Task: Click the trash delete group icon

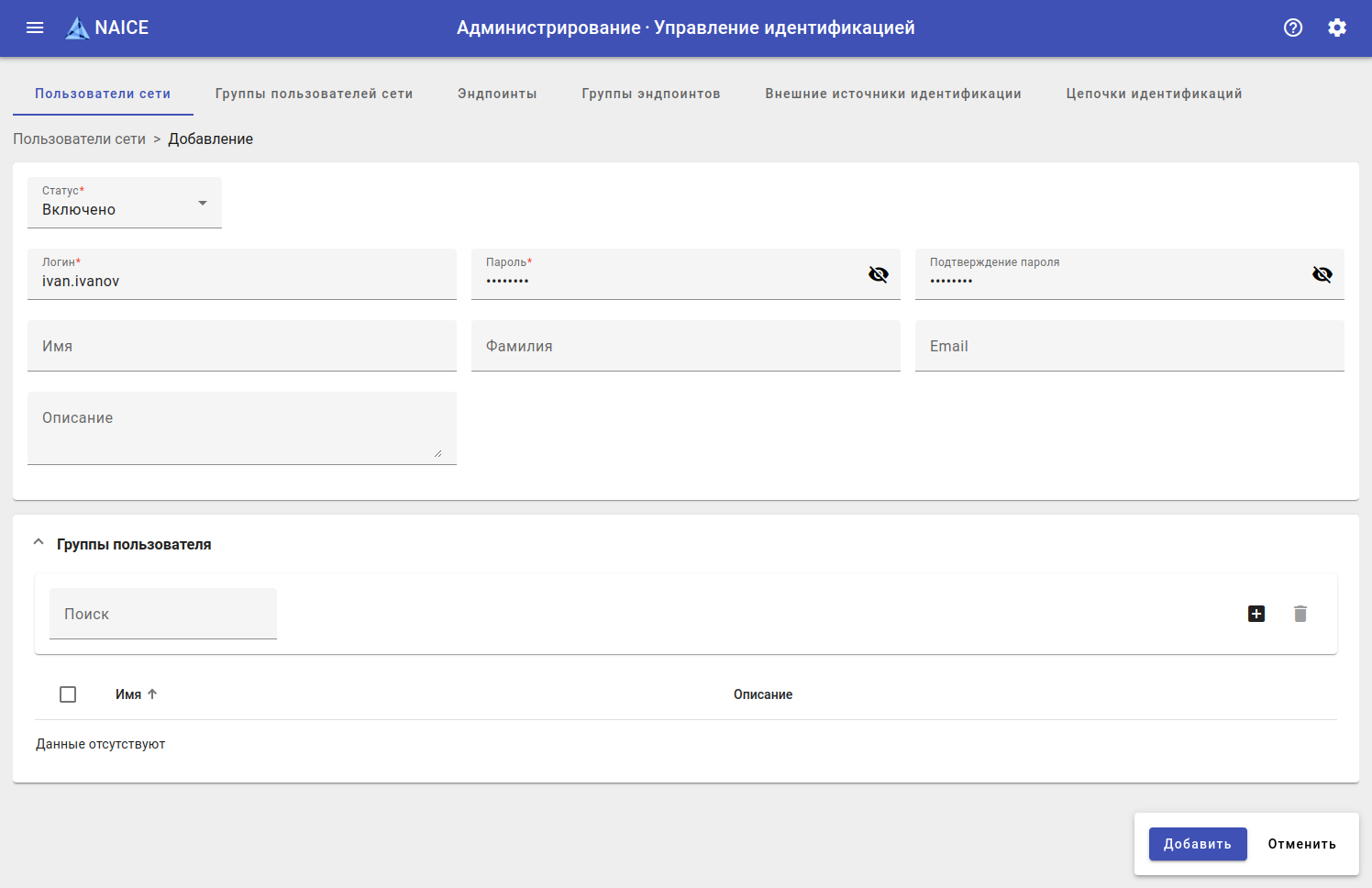Action: point(1300,614)
